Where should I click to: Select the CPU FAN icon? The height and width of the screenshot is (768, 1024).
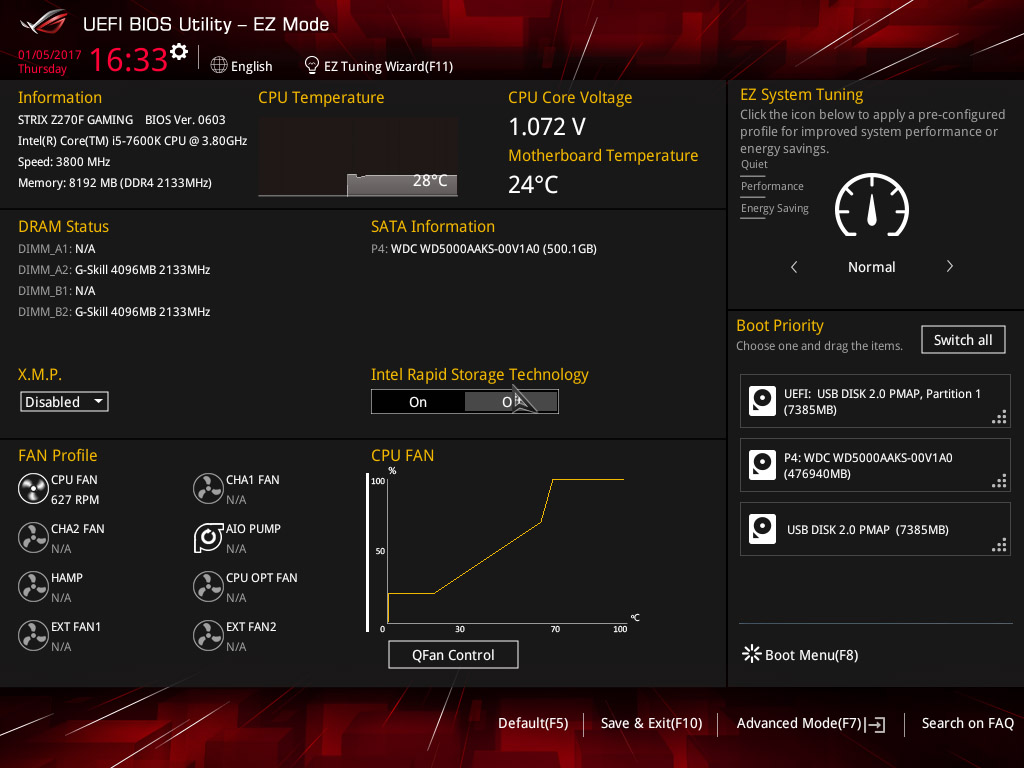point(33,489)
